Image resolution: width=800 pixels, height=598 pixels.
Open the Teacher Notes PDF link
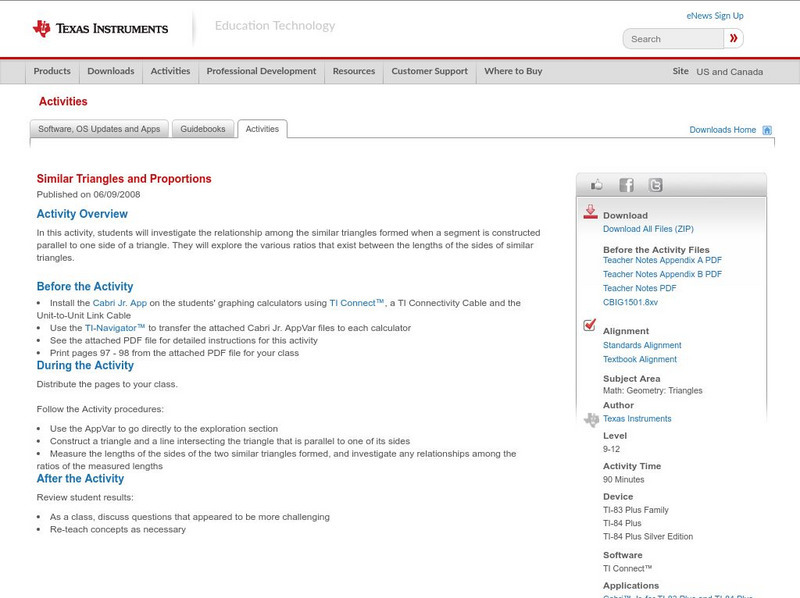[x=639, y=288]
